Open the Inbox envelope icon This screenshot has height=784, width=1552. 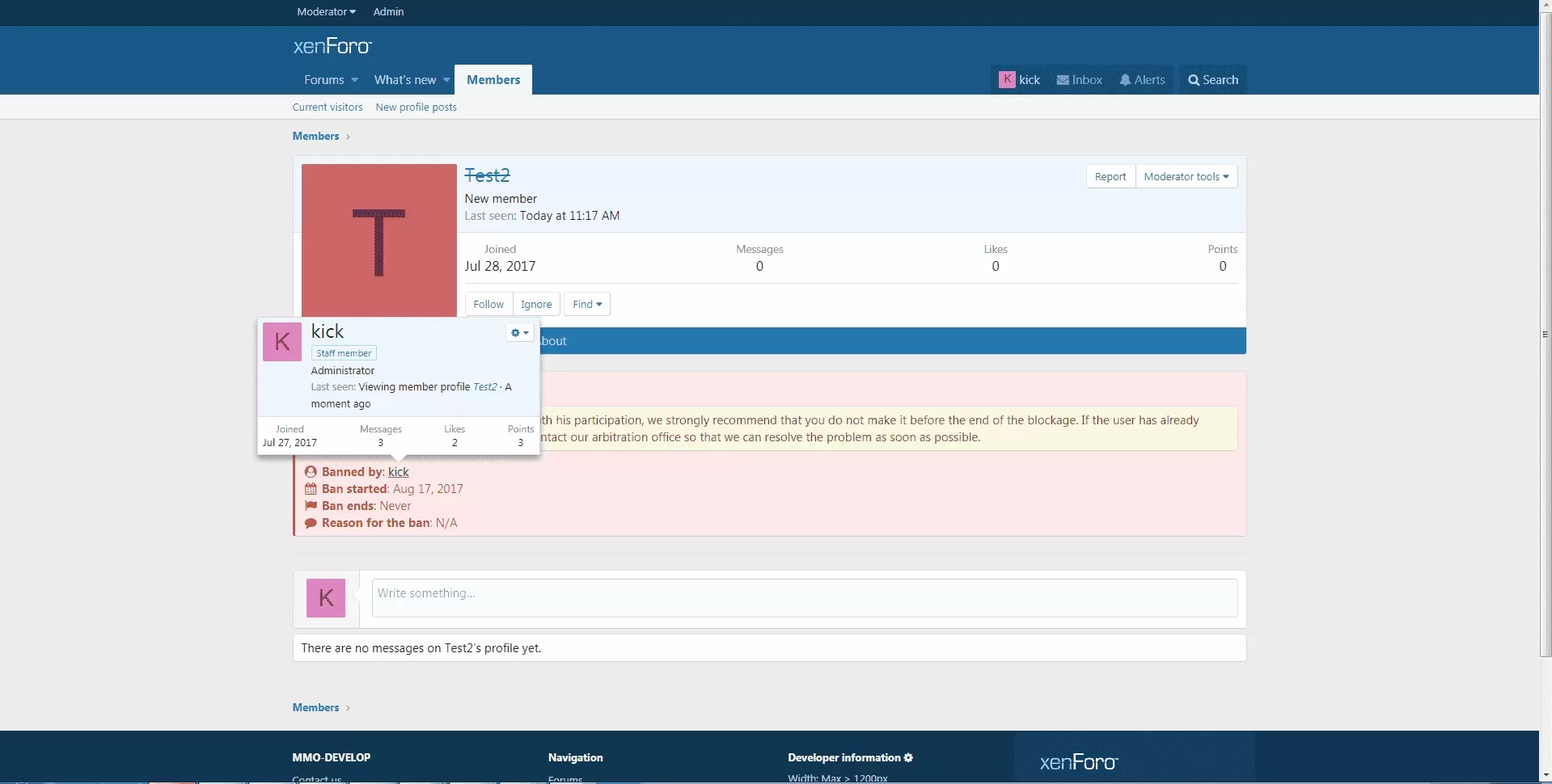[1063, 80]
